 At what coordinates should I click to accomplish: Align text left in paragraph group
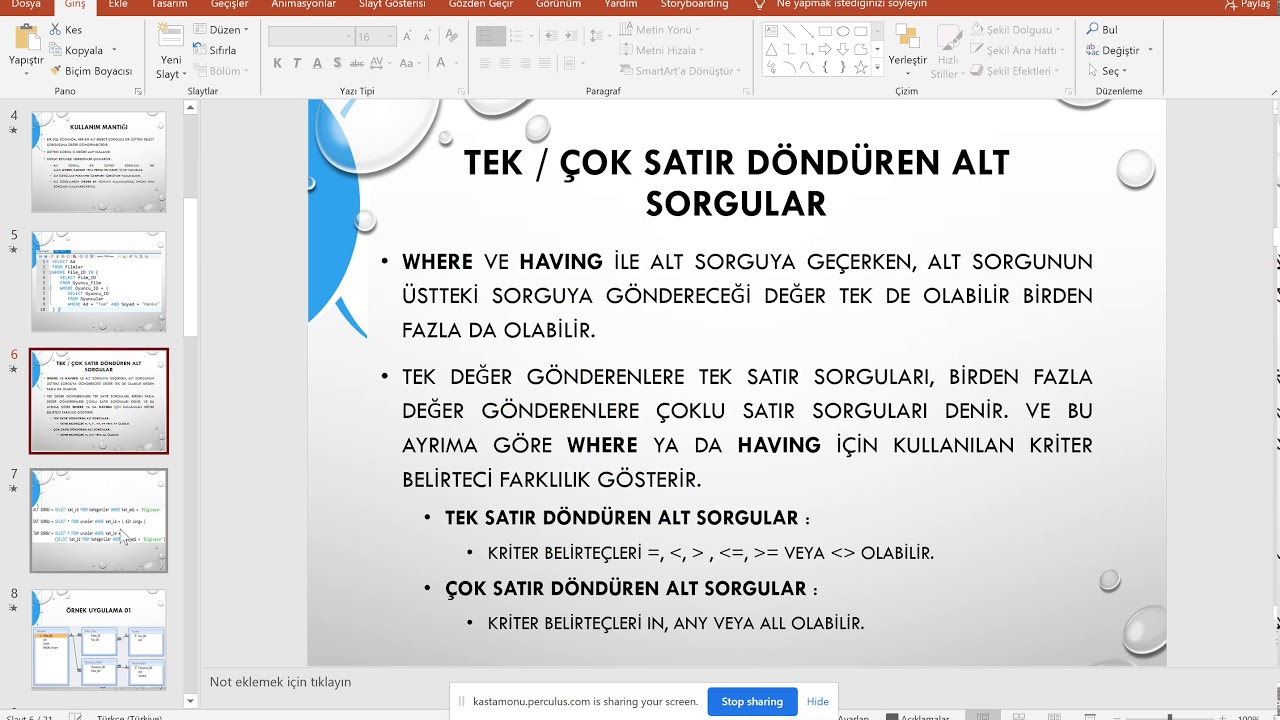(485, 63)
